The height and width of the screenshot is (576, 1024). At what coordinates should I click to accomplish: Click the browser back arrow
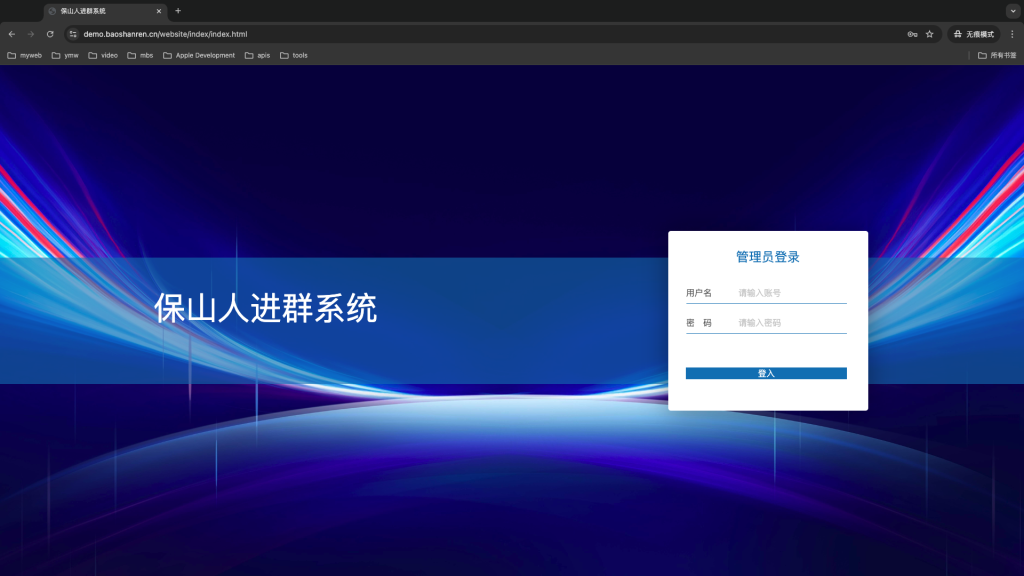pos(11,34)
